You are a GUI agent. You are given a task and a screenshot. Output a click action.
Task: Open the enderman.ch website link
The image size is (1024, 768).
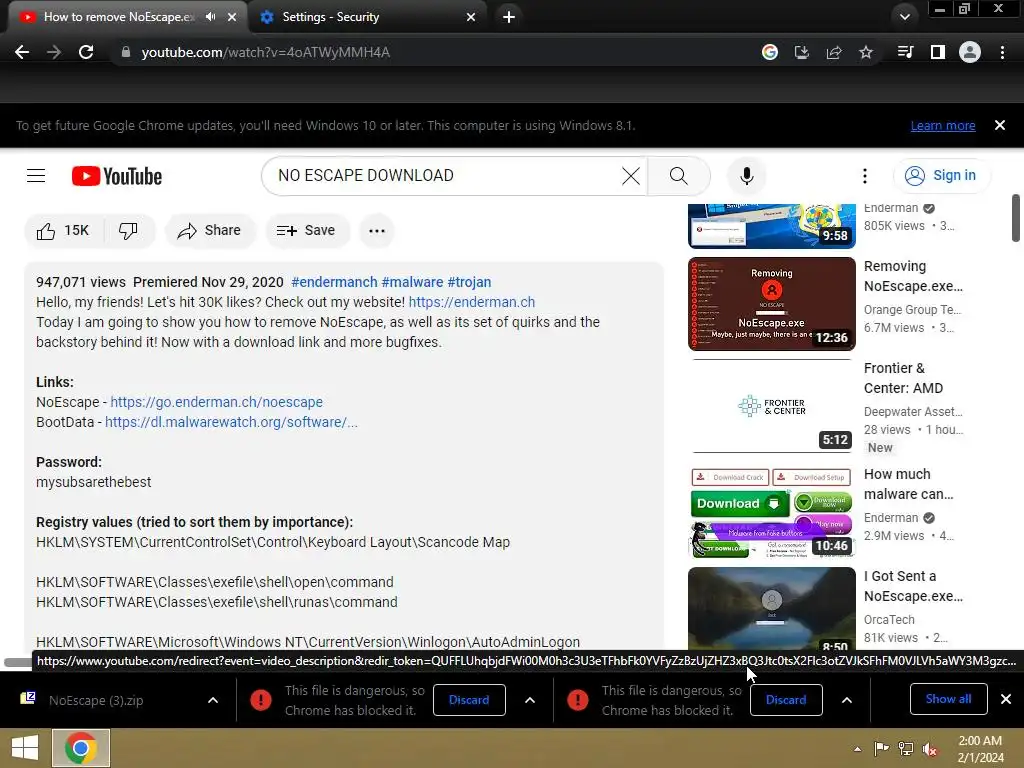(x=472, y=302)
